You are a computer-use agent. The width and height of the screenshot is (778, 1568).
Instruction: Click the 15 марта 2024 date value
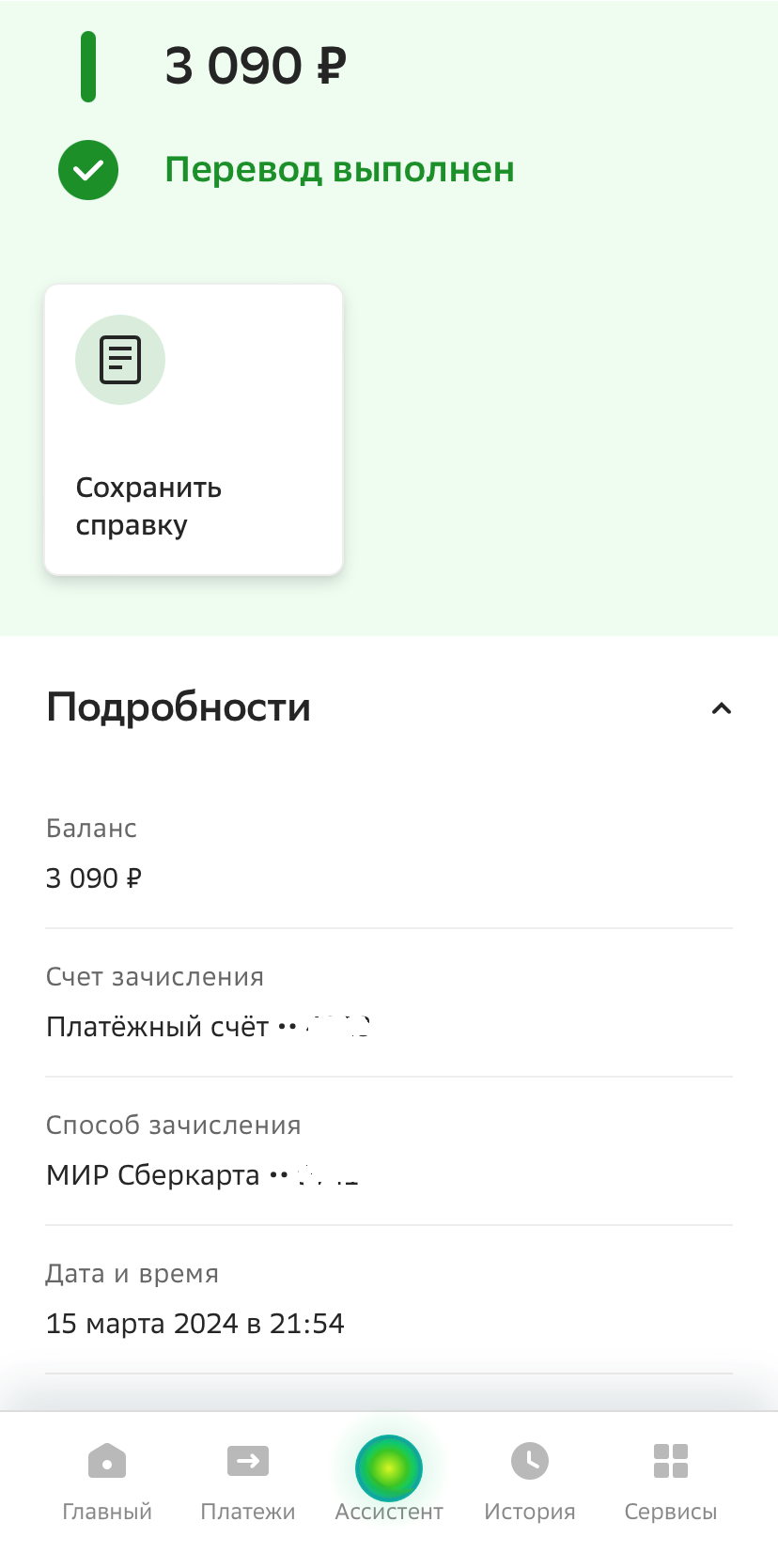click(x=194, y=1324)
